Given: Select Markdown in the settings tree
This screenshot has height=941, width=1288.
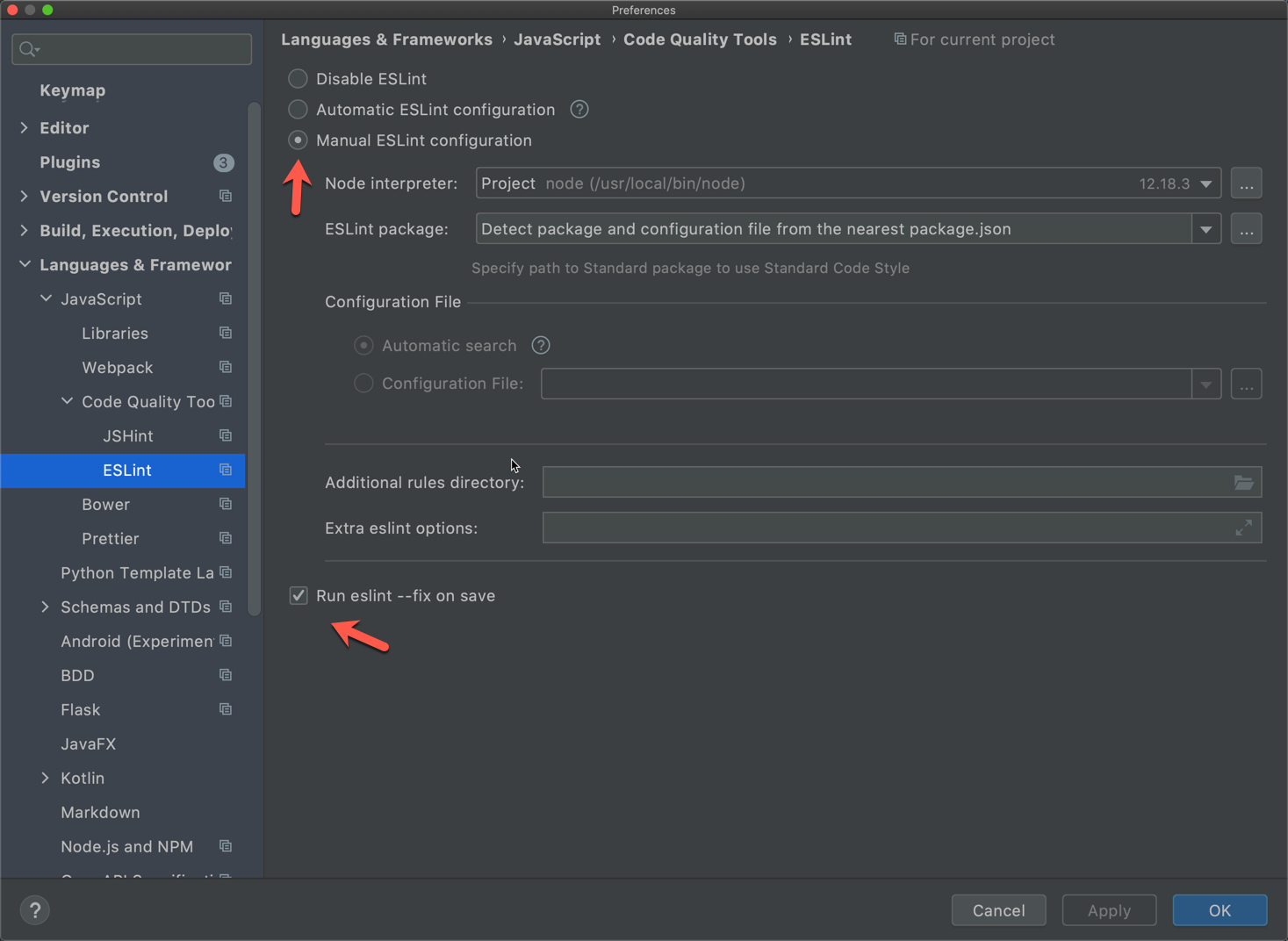Looking at the screenshot, I should point(101,813).
